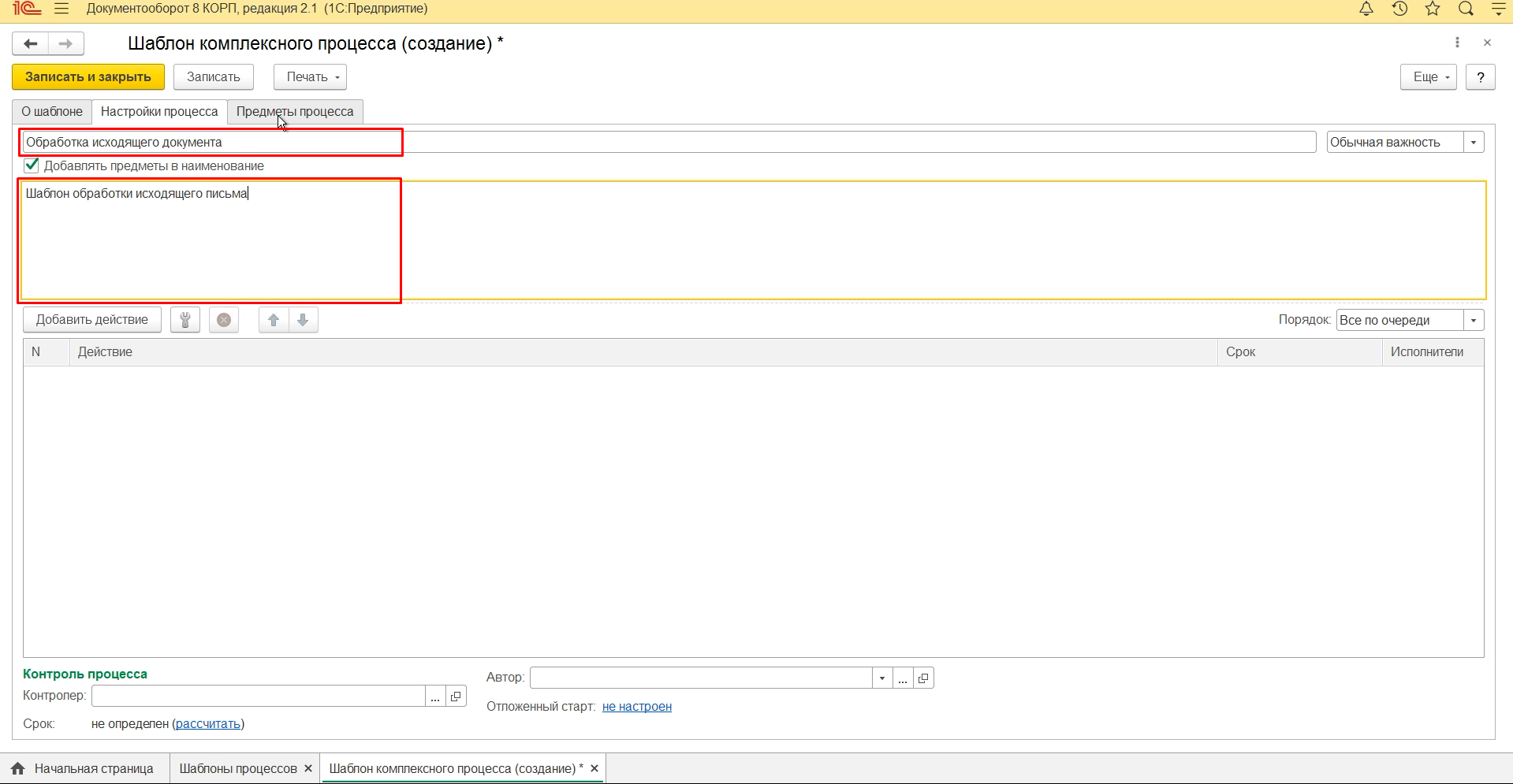Switch to Настройки процесса tab
The height and width of the screenshot is (784, 1513).
[159, 112]
